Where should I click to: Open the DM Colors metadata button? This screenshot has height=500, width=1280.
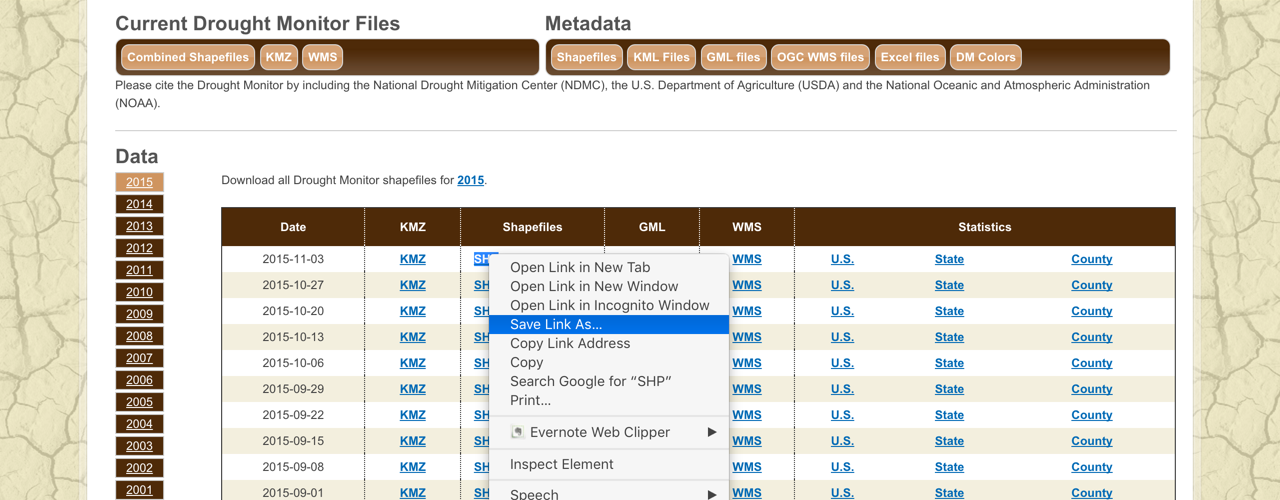pos(985,58)
